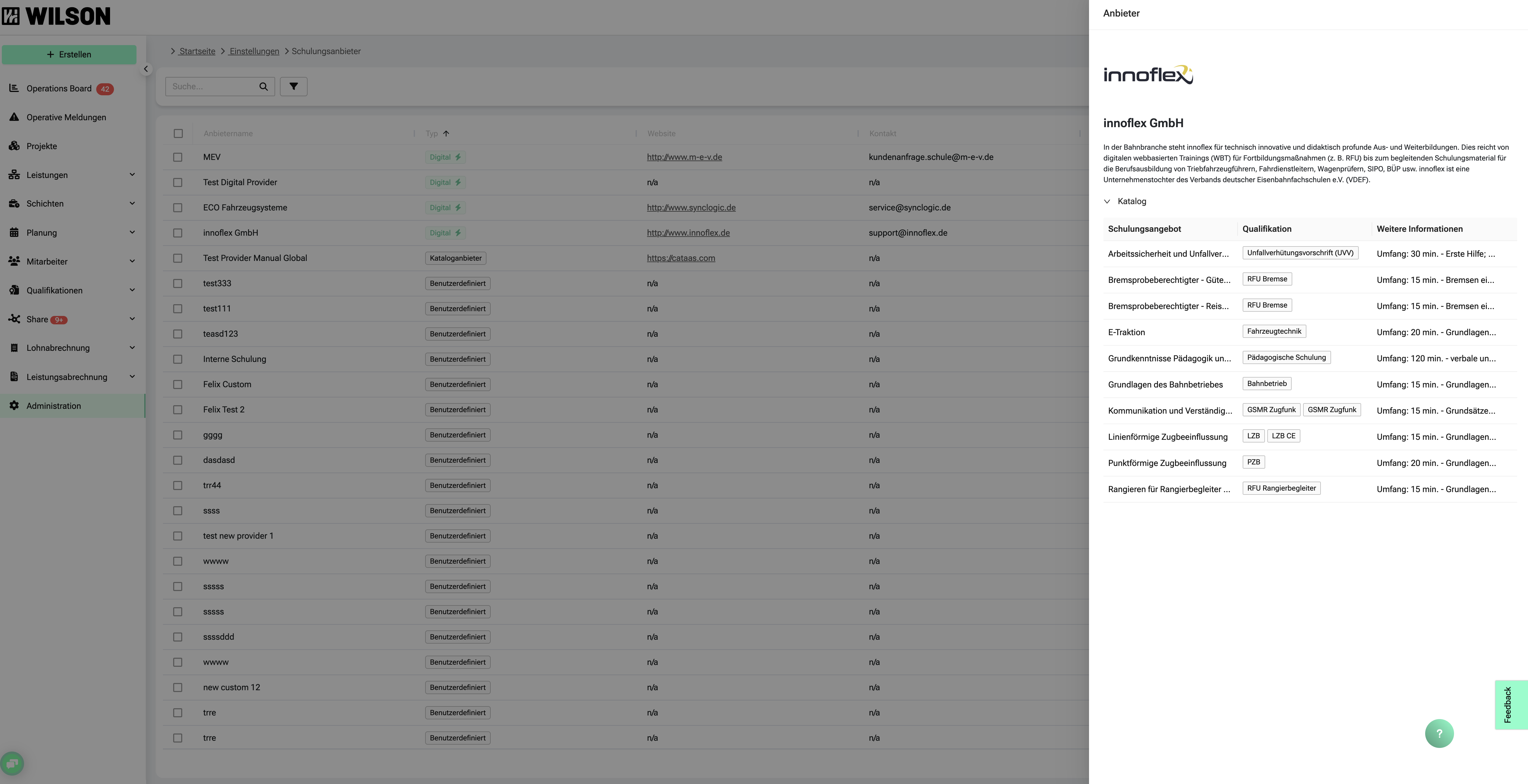Click the green Erstellen button
1528x784 pixels.
pos(69,54)
